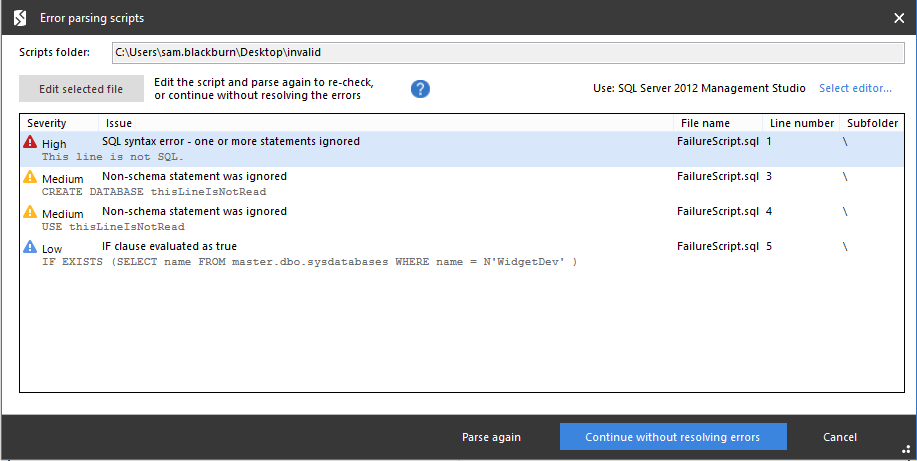This screenshot has width=917, height=461.
Task: Sort by the Issue column header
Action: [119, 123]
